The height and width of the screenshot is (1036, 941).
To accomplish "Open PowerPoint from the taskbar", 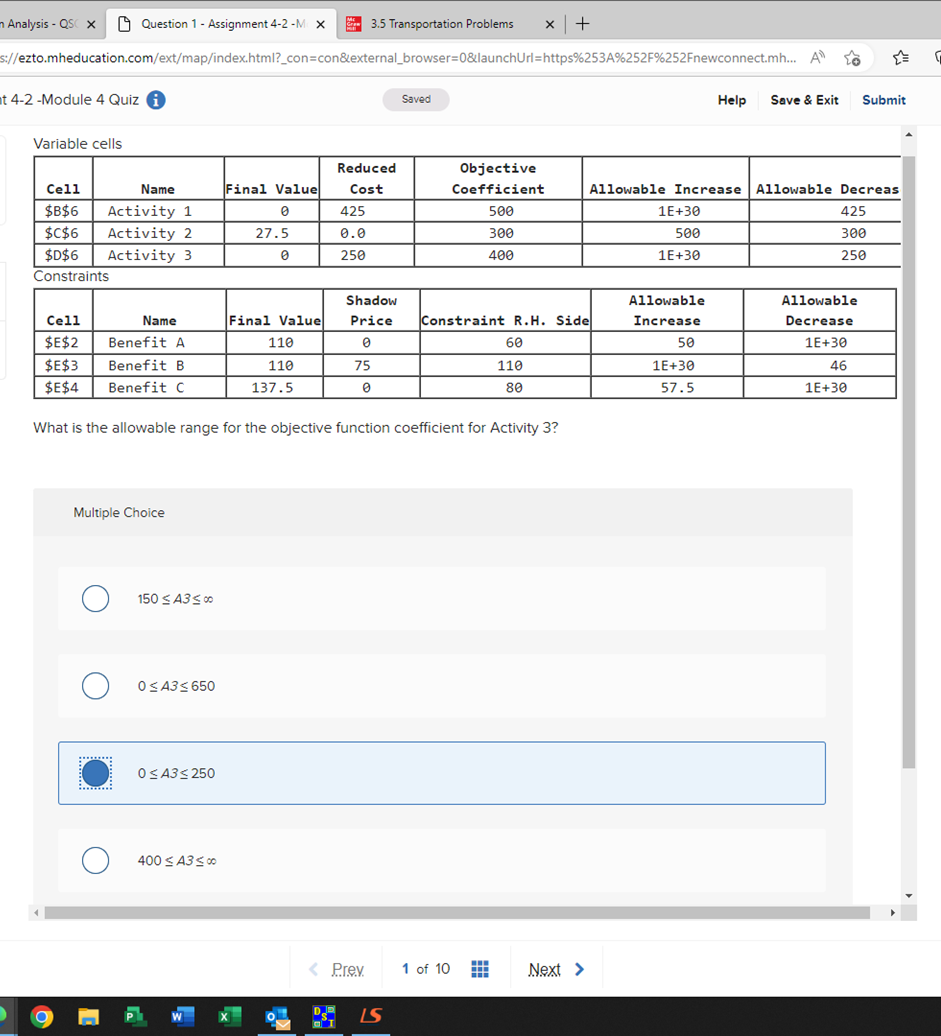I will point(134,1016).
